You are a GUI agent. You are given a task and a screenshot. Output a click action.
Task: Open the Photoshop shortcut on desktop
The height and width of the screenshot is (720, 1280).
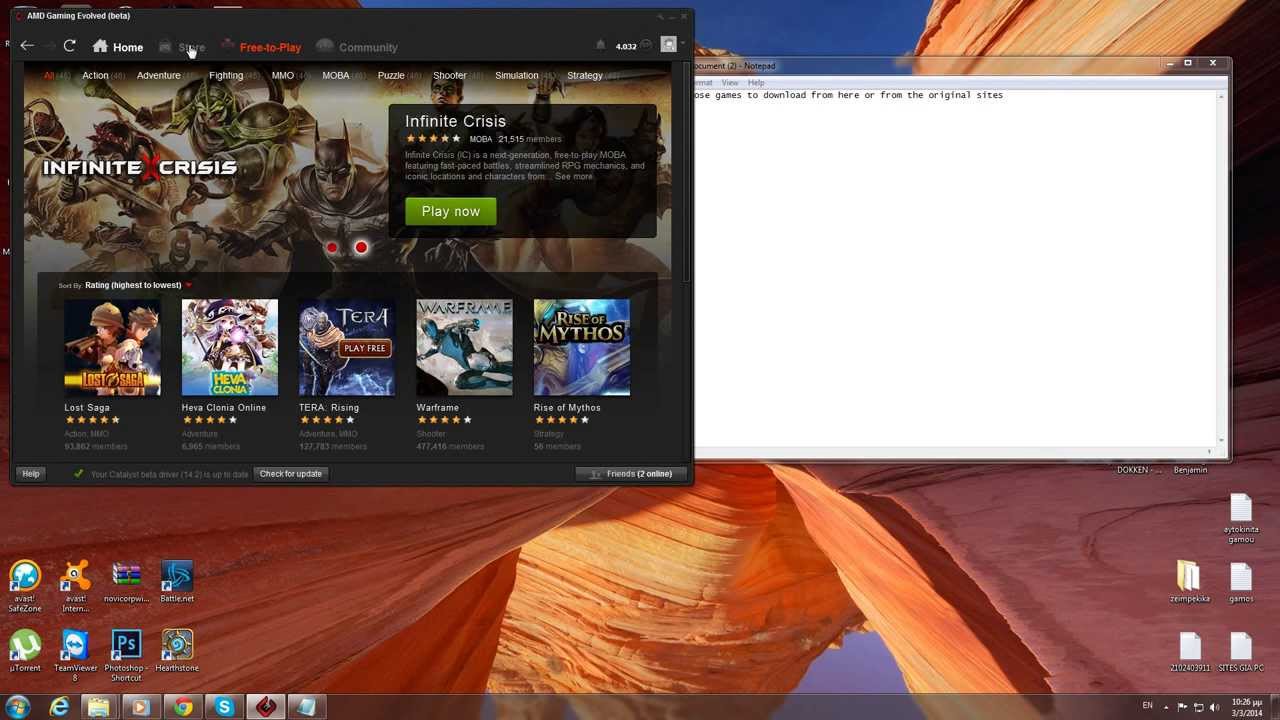pos(126,655)
